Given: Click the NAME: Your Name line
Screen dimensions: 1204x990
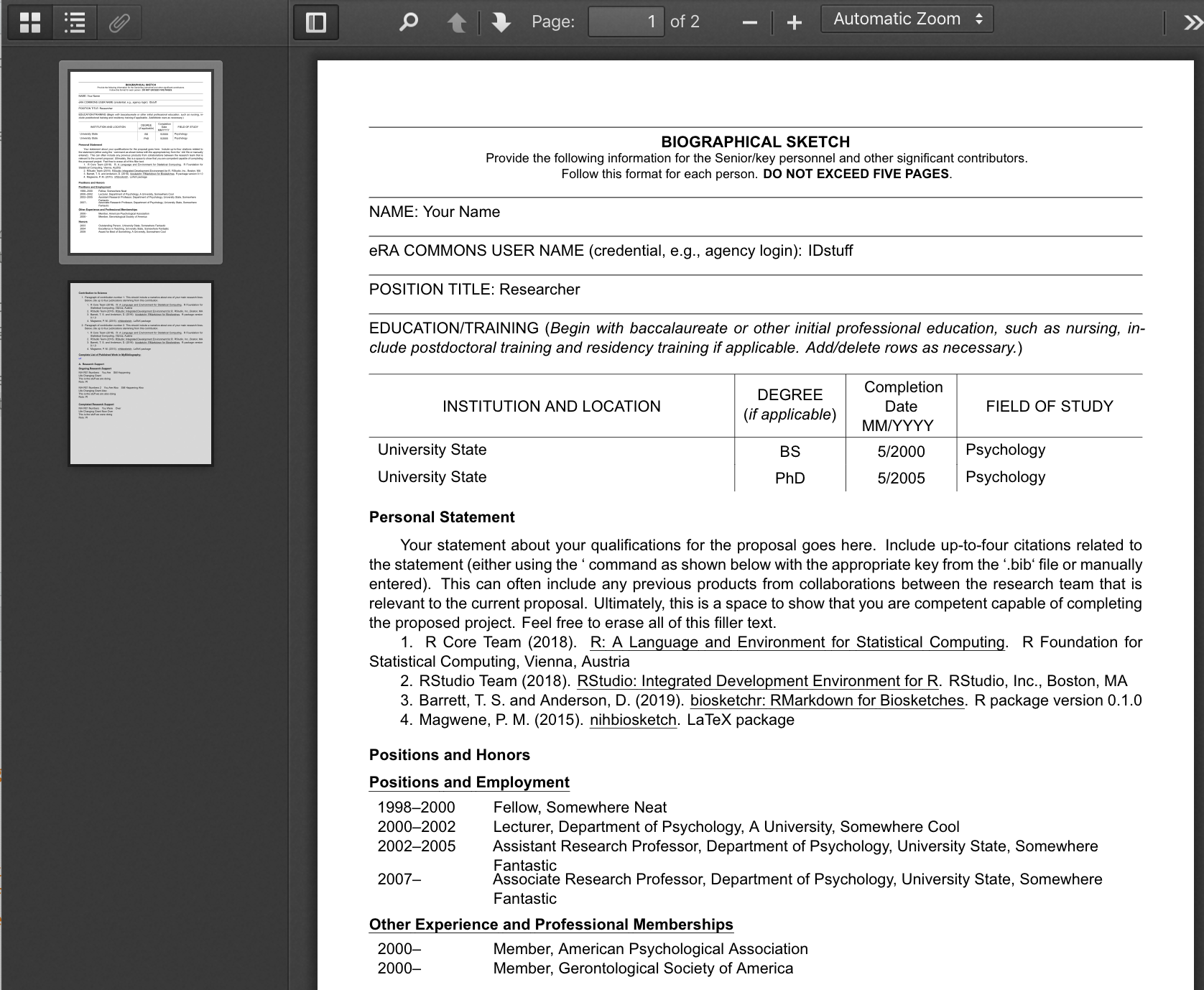Looking at the screenshot, I should point(435,212).
